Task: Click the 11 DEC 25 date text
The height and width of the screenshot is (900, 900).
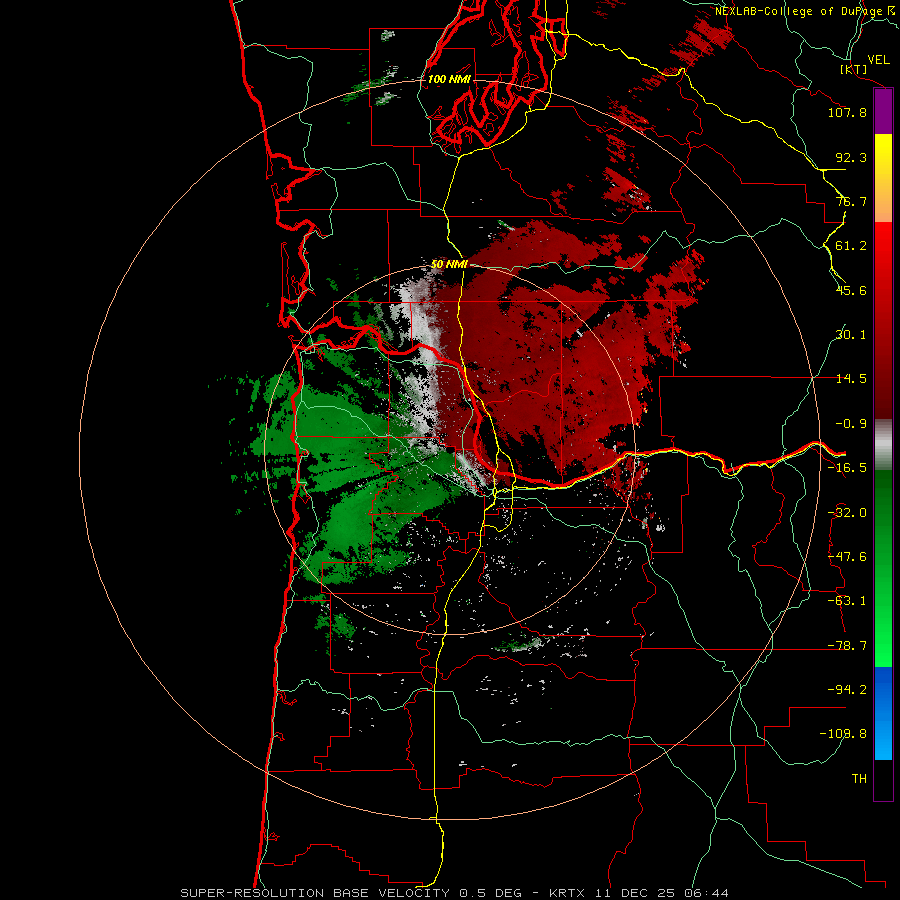Action: [634, 893]
